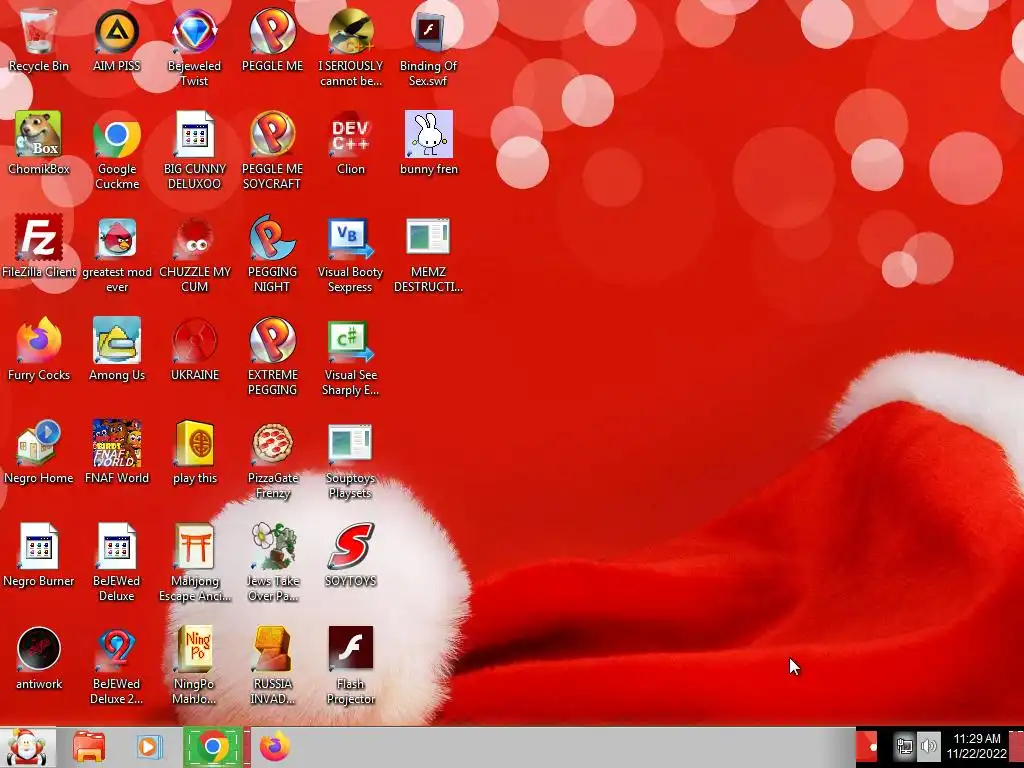Launch the Flash Projector shortcut
The height and width of the screenshot is (768, 1024).
(351, 666)
